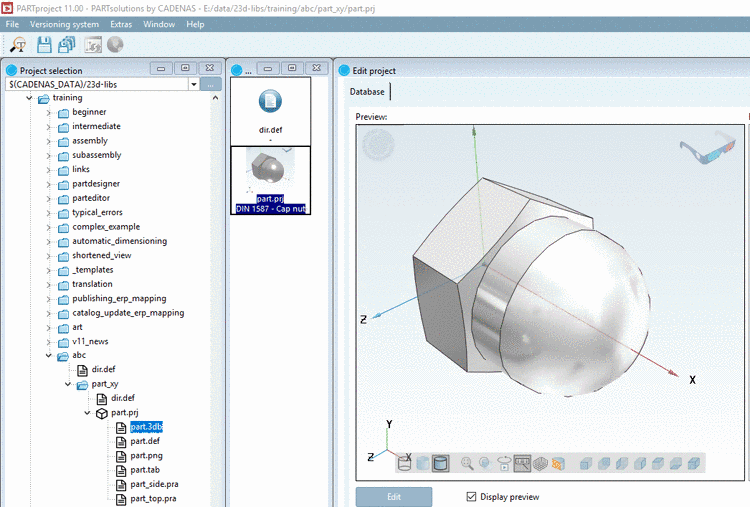Select the first view cube orientation icon

pos(586,463)
